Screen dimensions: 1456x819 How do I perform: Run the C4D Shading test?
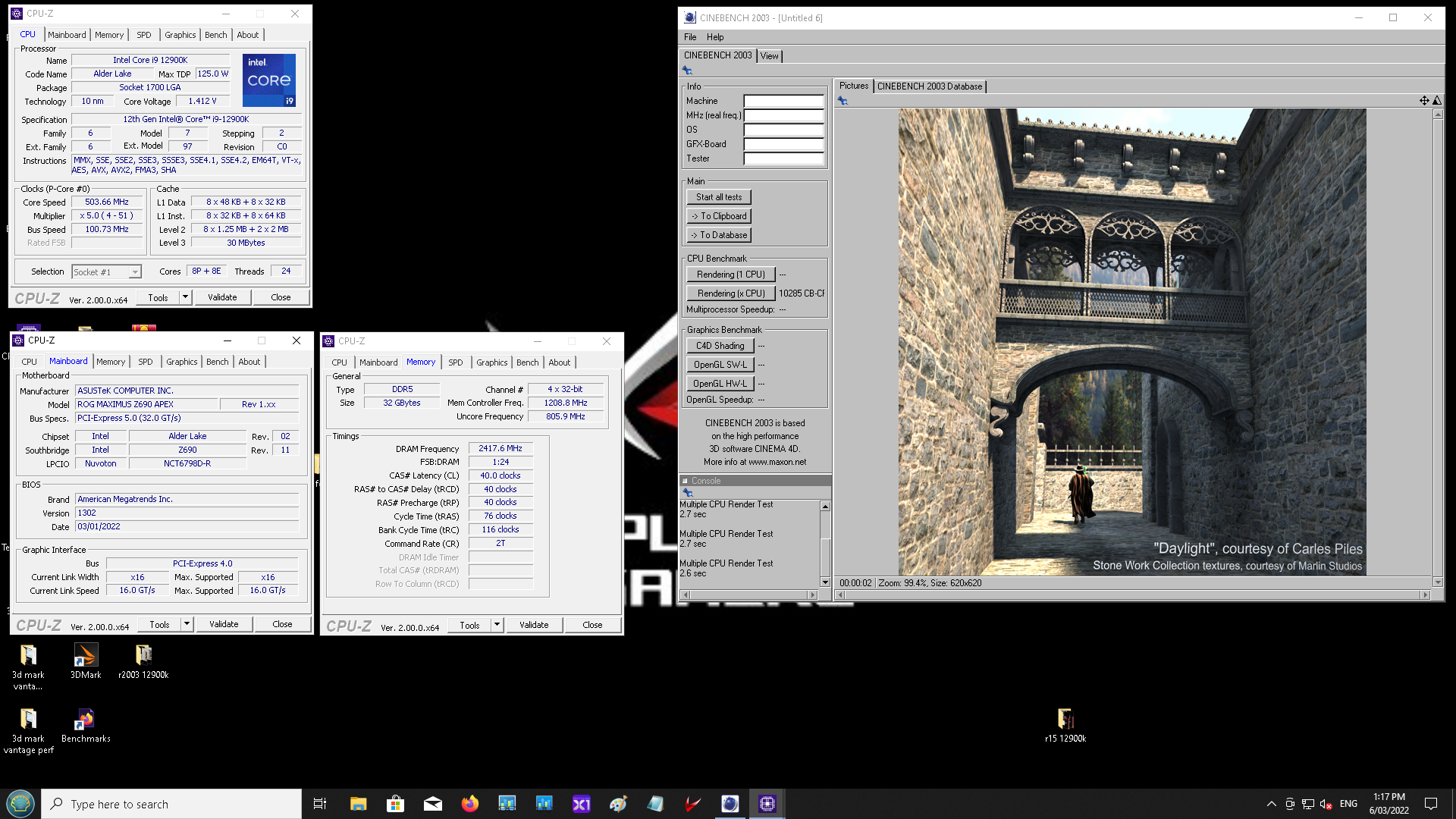click(720, 346)
